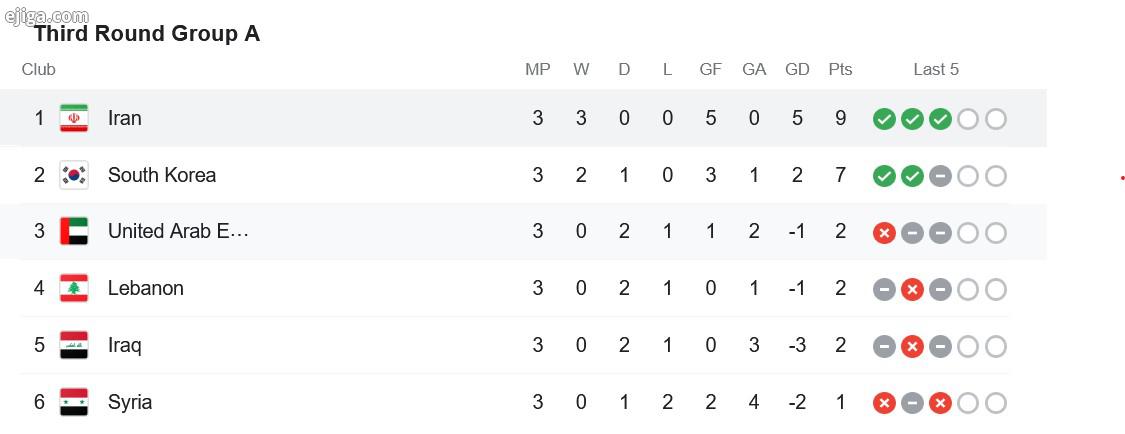The image size is (1125, 434).
Task: Click South Korea's gray draw icon
Action: (940, 176)
